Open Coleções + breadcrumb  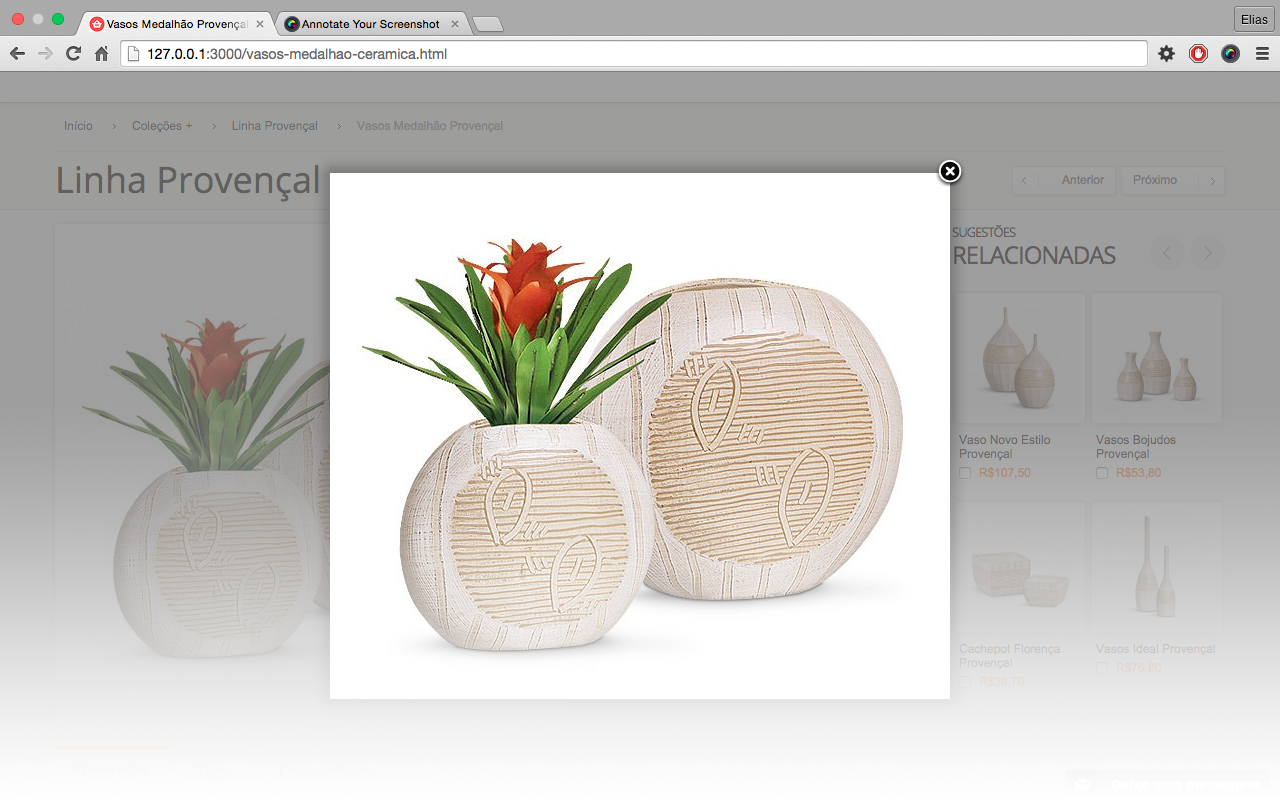pyautogui.click(x=162, y=126)
